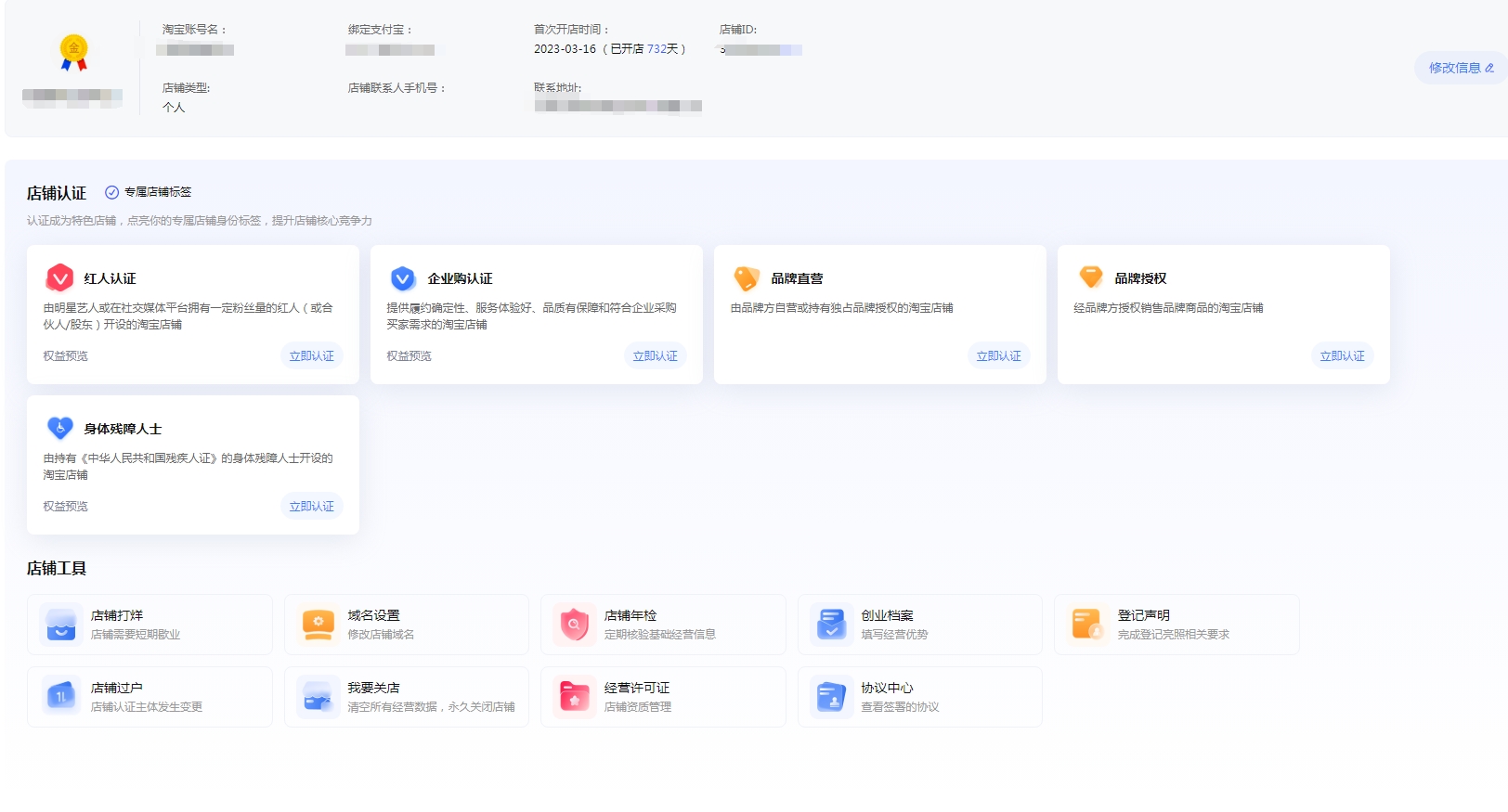1508x812 pixels.
Task: Open the 登记声明 tool icon
Action: (1088, 625)
